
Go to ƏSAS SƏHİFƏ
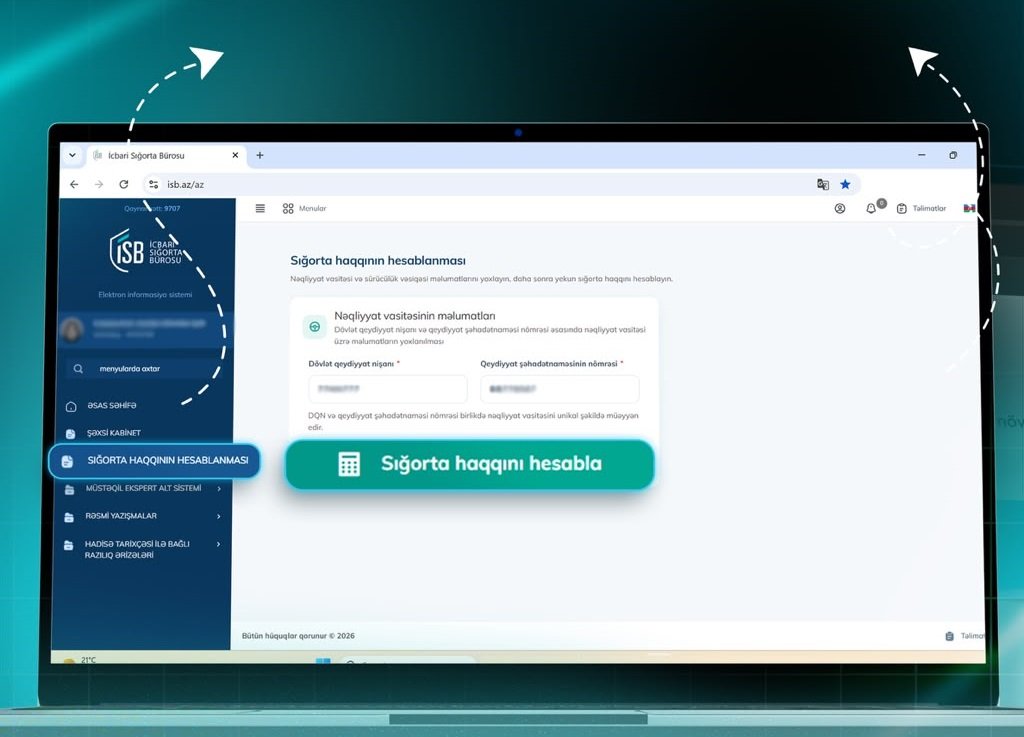pos(112,405)
